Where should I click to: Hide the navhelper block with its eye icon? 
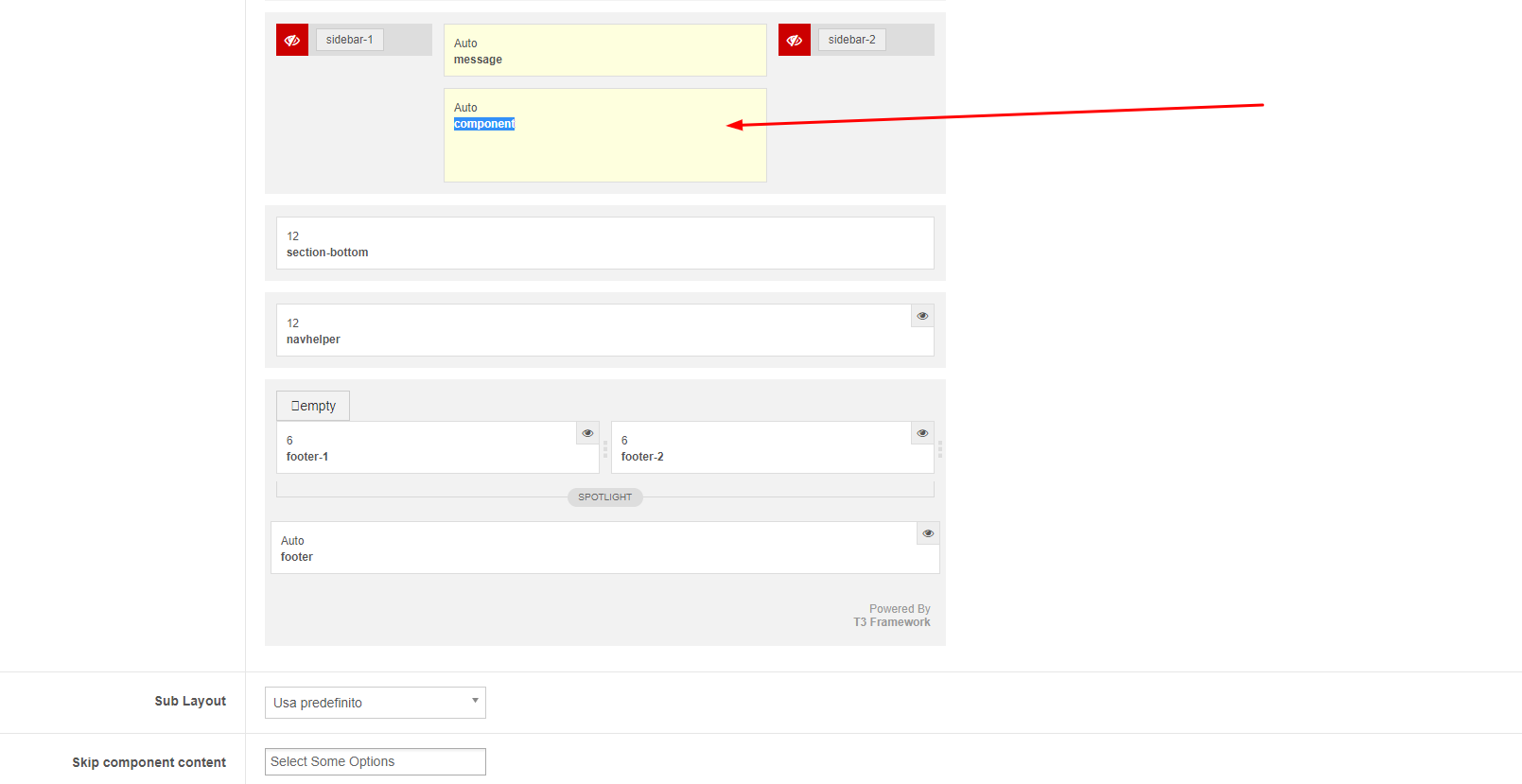pyautogui.click(x=922, y=316)
